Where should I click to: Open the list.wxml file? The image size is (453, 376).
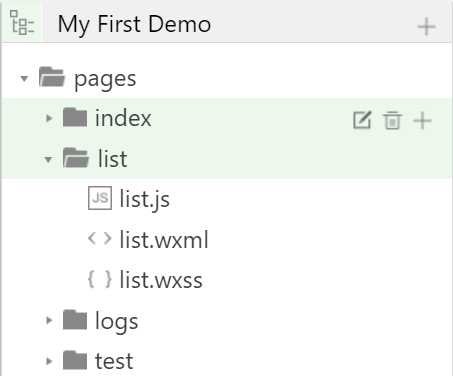click(164, 239)
